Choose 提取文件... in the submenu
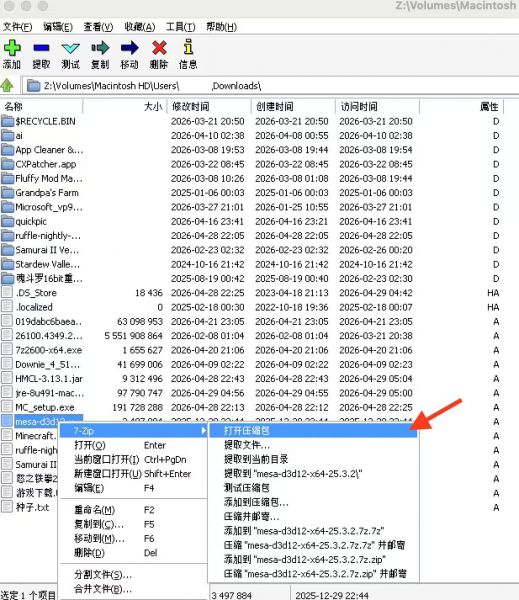This screenshot has height=600, width=519. (x=313, y=445)
